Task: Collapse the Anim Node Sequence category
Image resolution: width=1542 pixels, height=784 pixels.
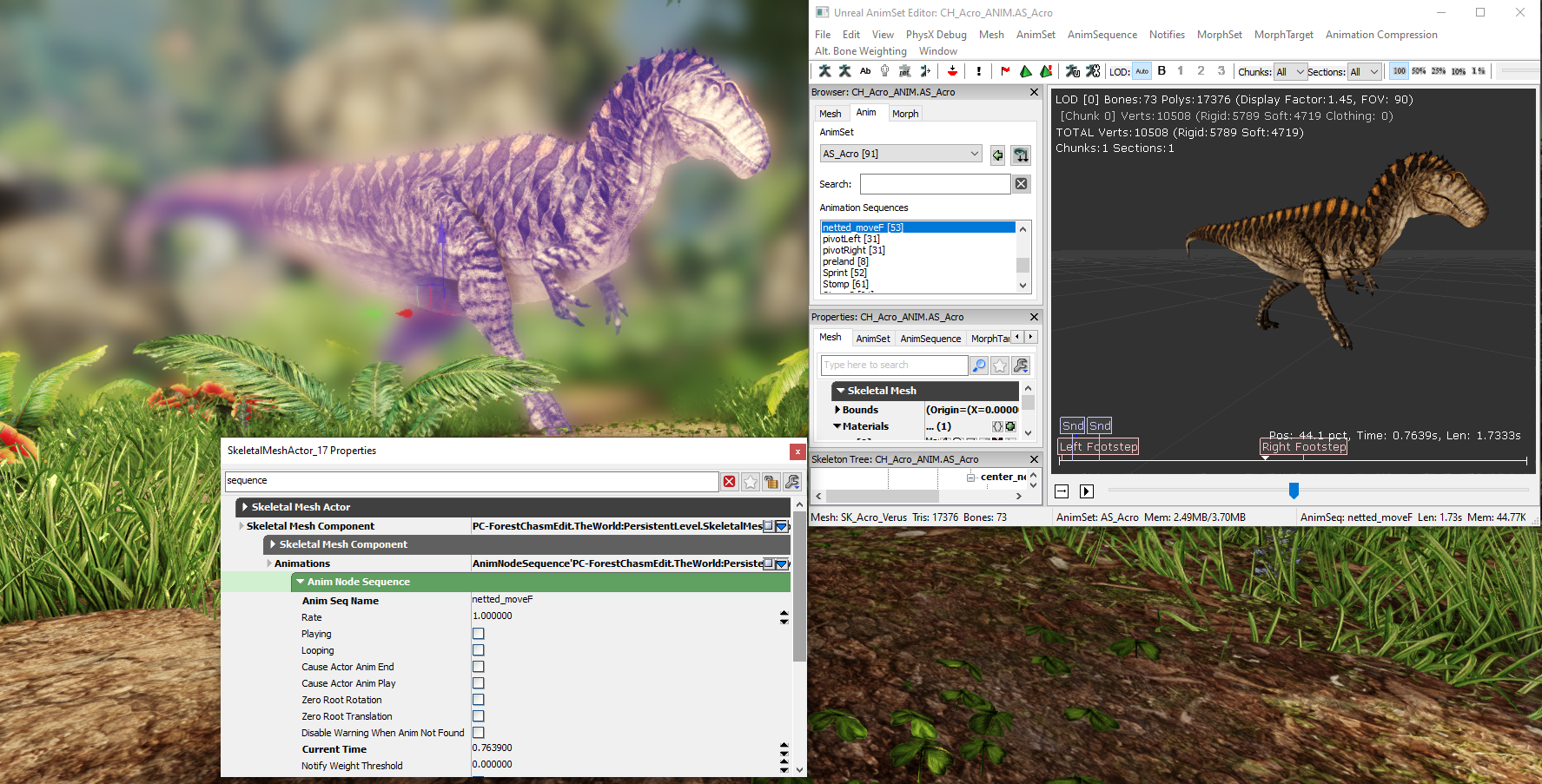Action: point(300,582)
